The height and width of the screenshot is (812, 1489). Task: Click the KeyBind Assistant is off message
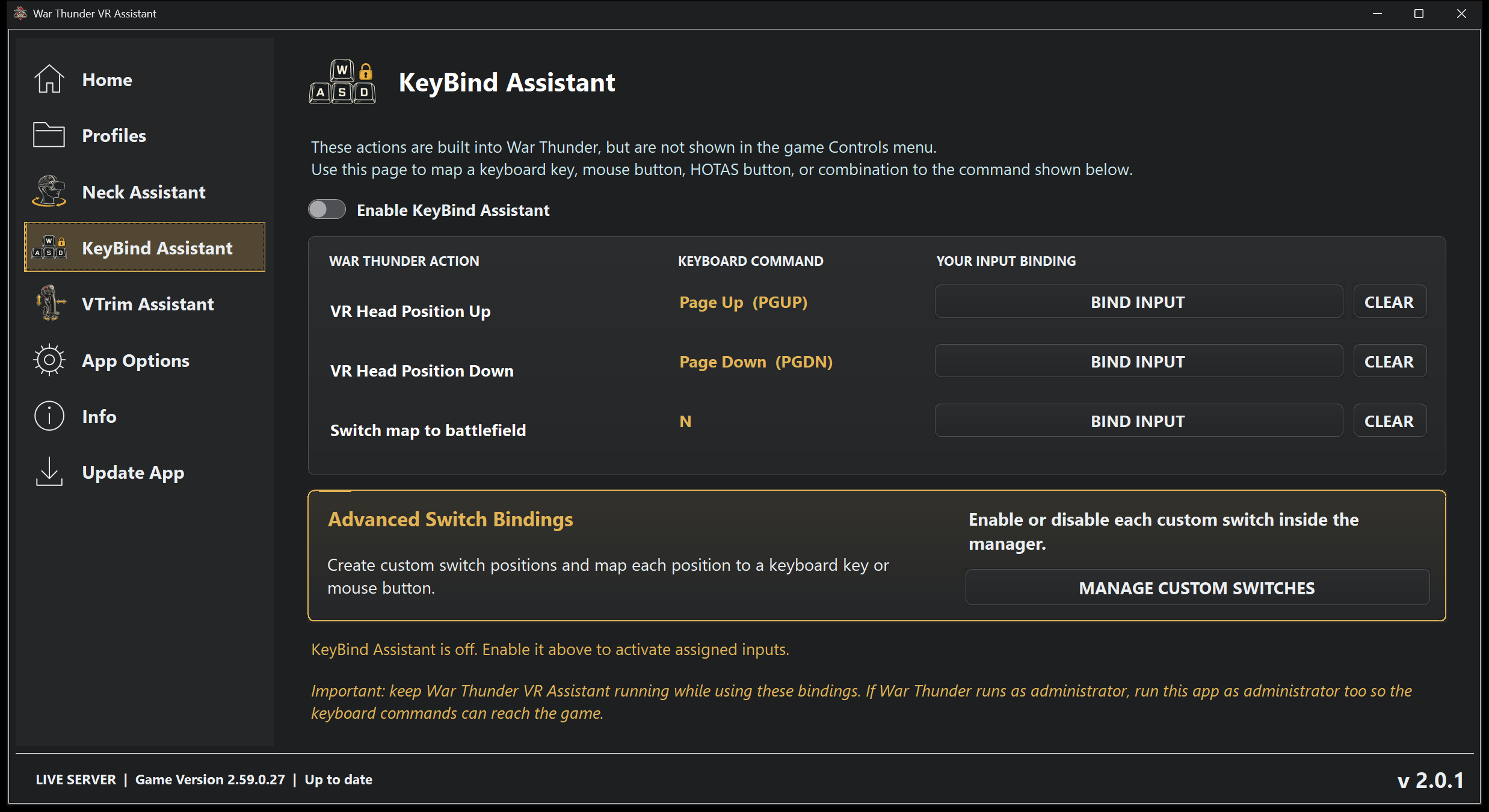pos(550,650)
